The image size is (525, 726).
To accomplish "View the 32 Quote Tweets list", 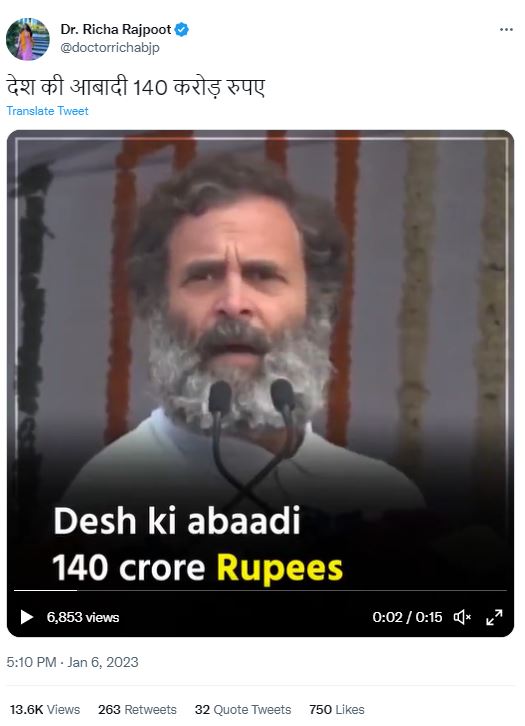I will point(243,709).
